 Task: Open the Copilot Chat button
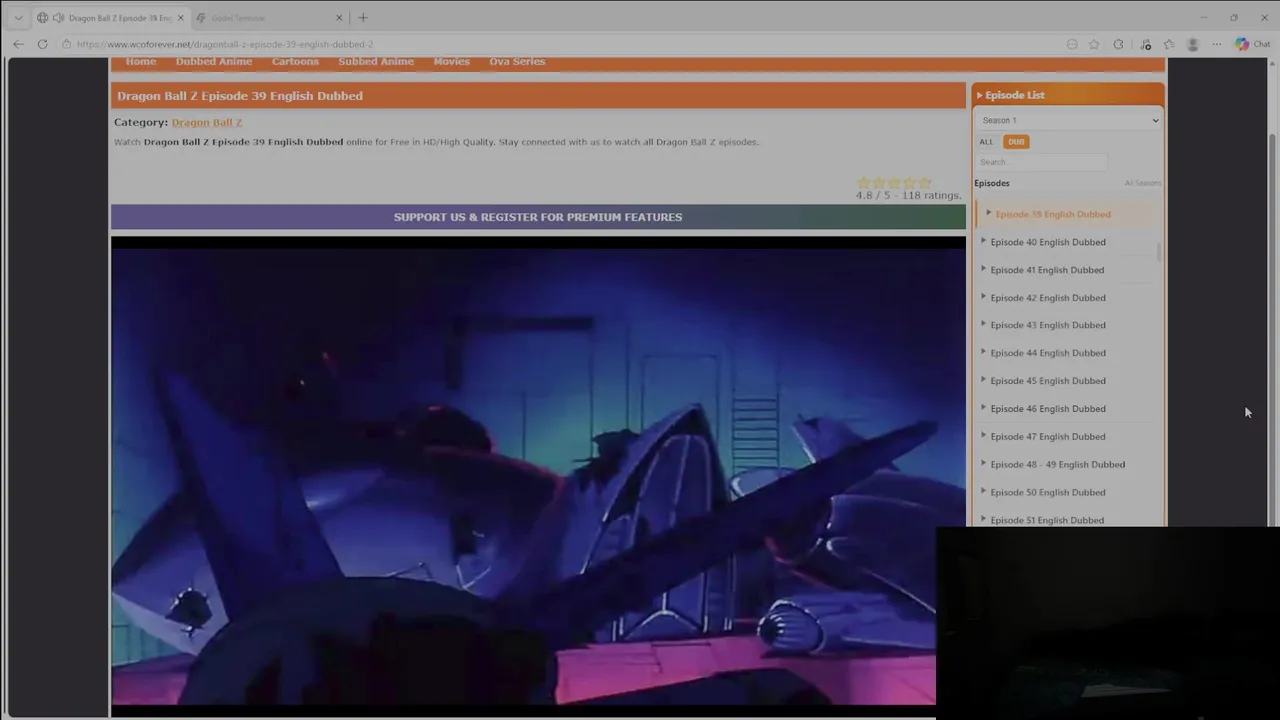coord(1252,44)
